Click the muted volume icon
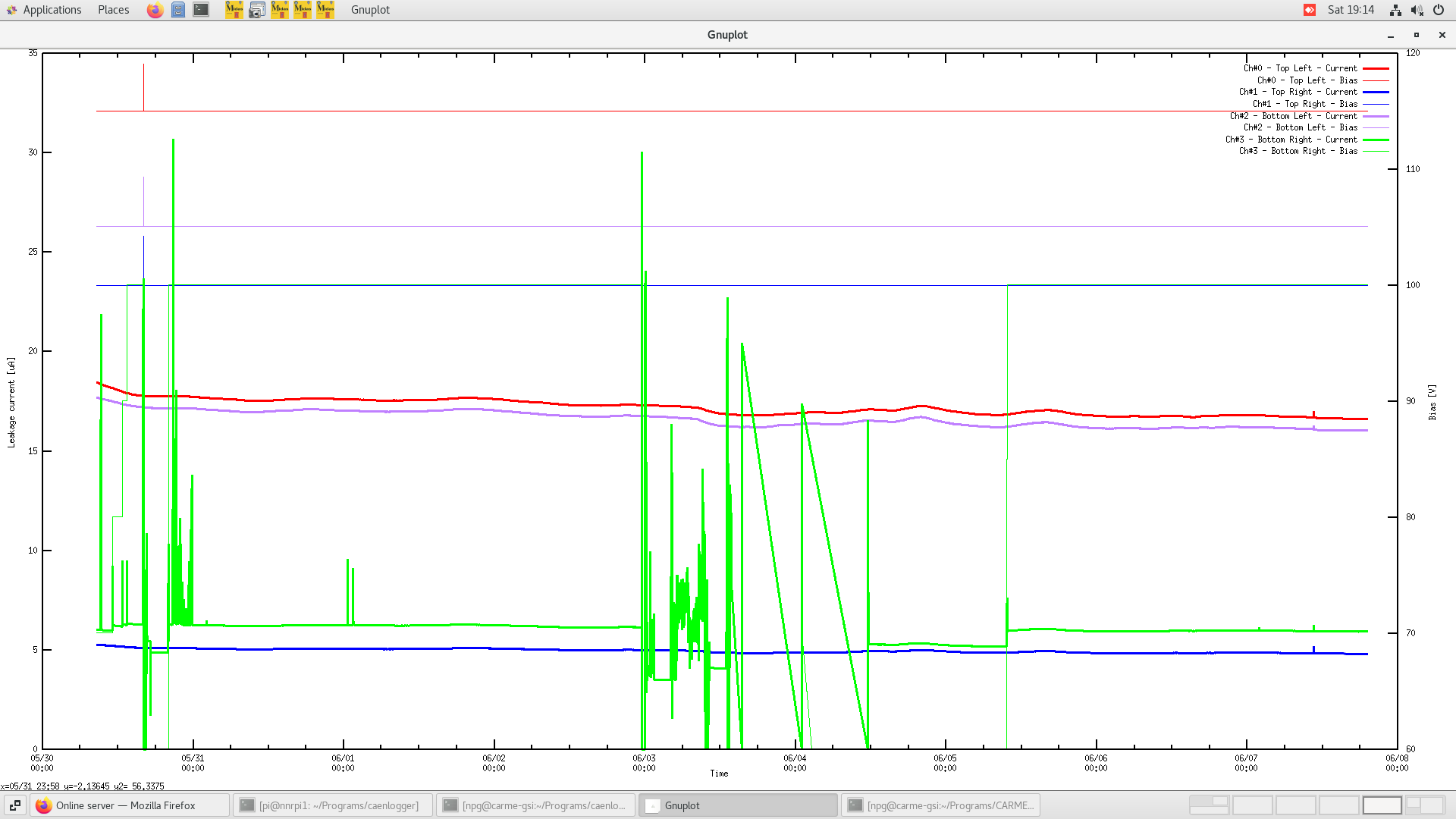This screenshot has height=819, width=1456. click(1417, 10)
